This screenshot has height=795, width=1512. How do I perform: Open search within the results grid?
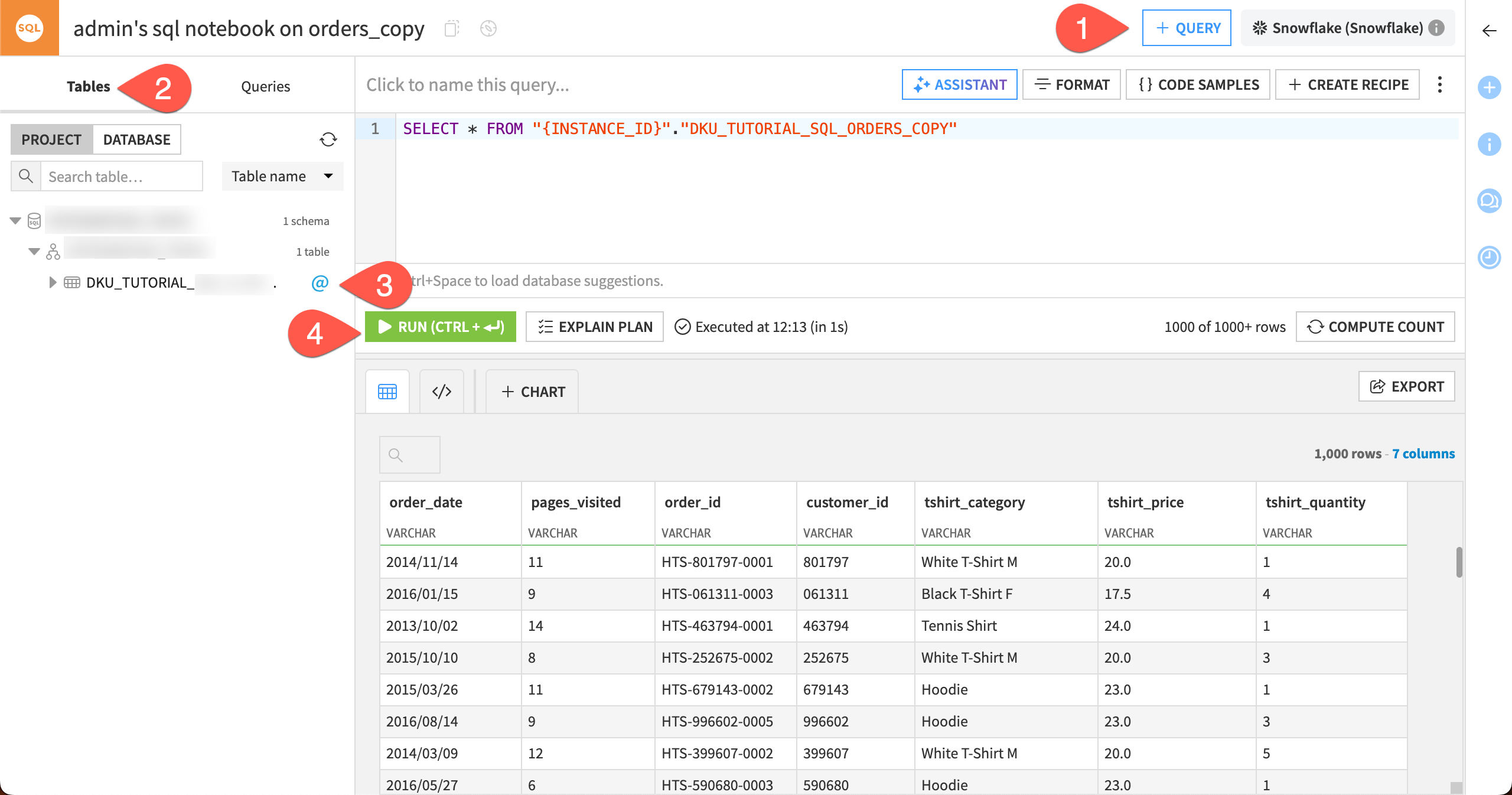tap(409, 454)
